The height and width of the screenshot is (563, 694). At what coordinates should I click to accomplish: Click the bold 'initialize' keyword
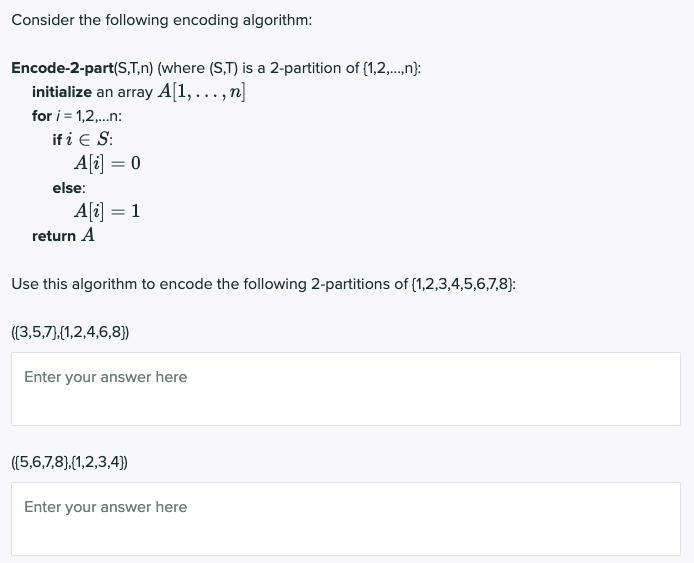(x=62, y=92)
